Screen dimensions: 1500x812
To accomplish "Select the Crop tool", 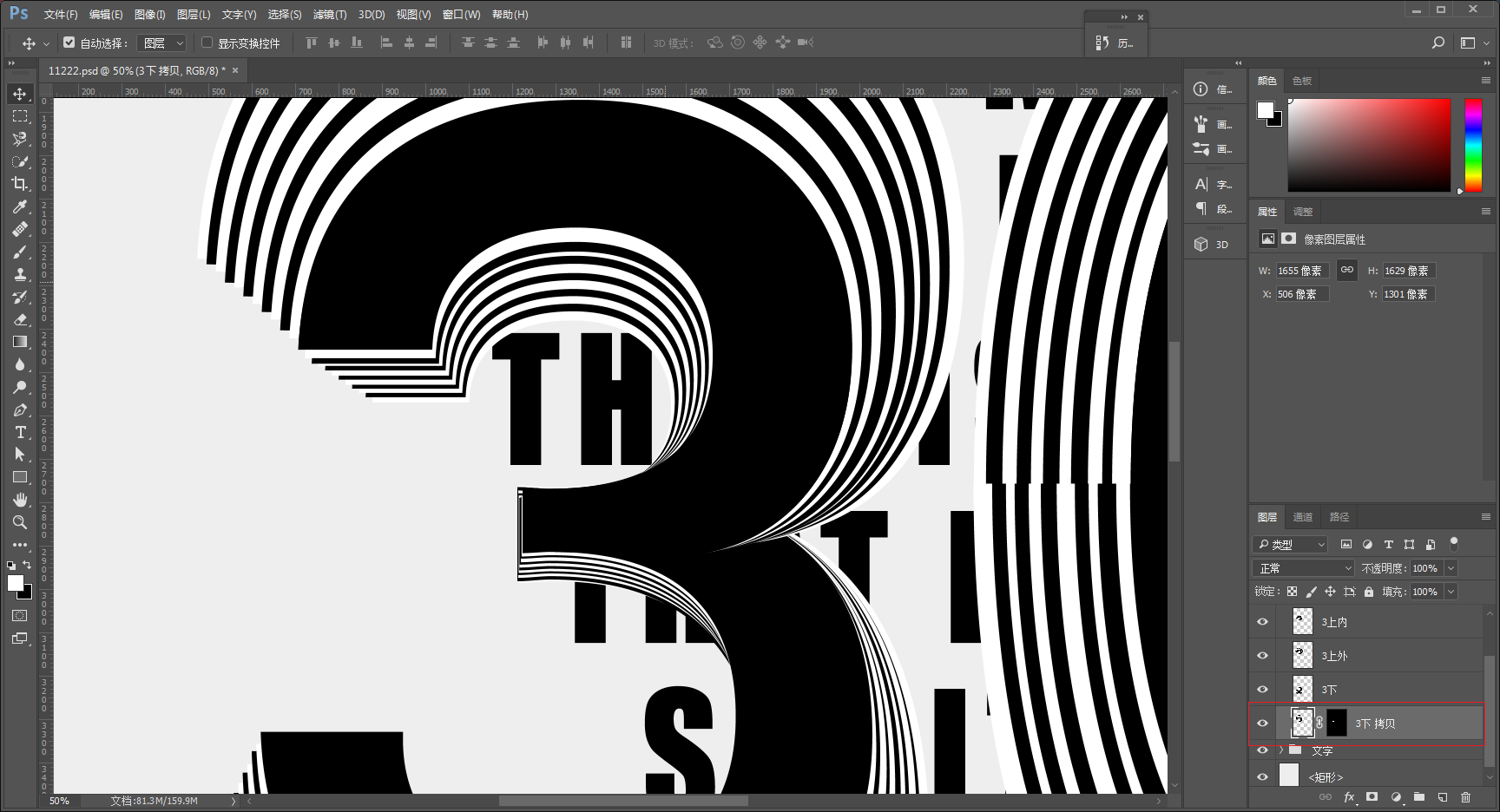I will (20, 184).
